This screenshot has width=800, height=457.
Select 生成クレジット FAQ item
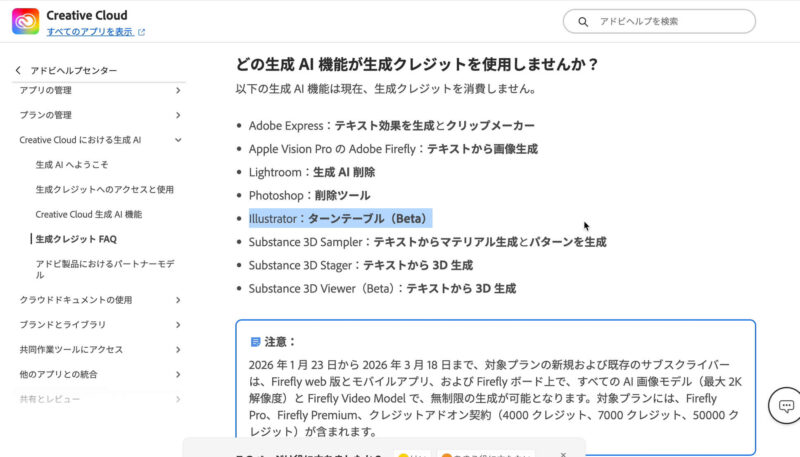coord(76,239)
